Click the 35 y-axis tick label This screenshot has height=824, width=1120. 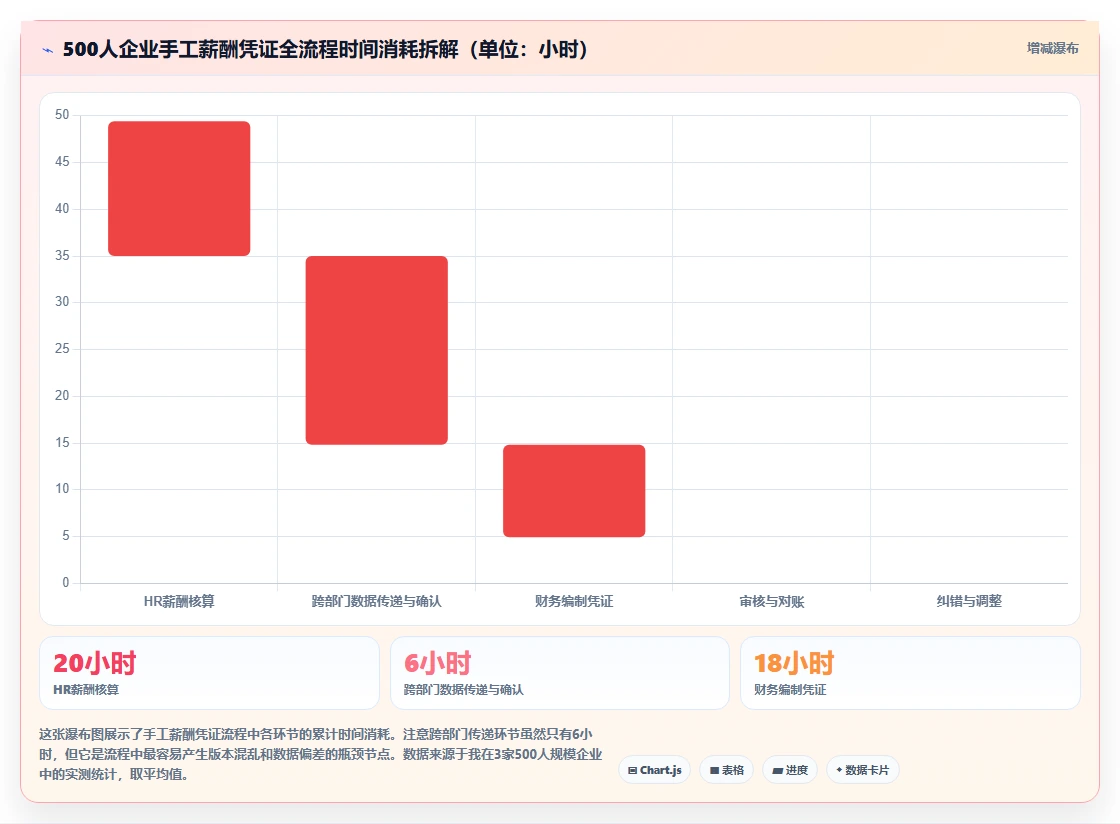pyautogui.click(x=62, y=256)
